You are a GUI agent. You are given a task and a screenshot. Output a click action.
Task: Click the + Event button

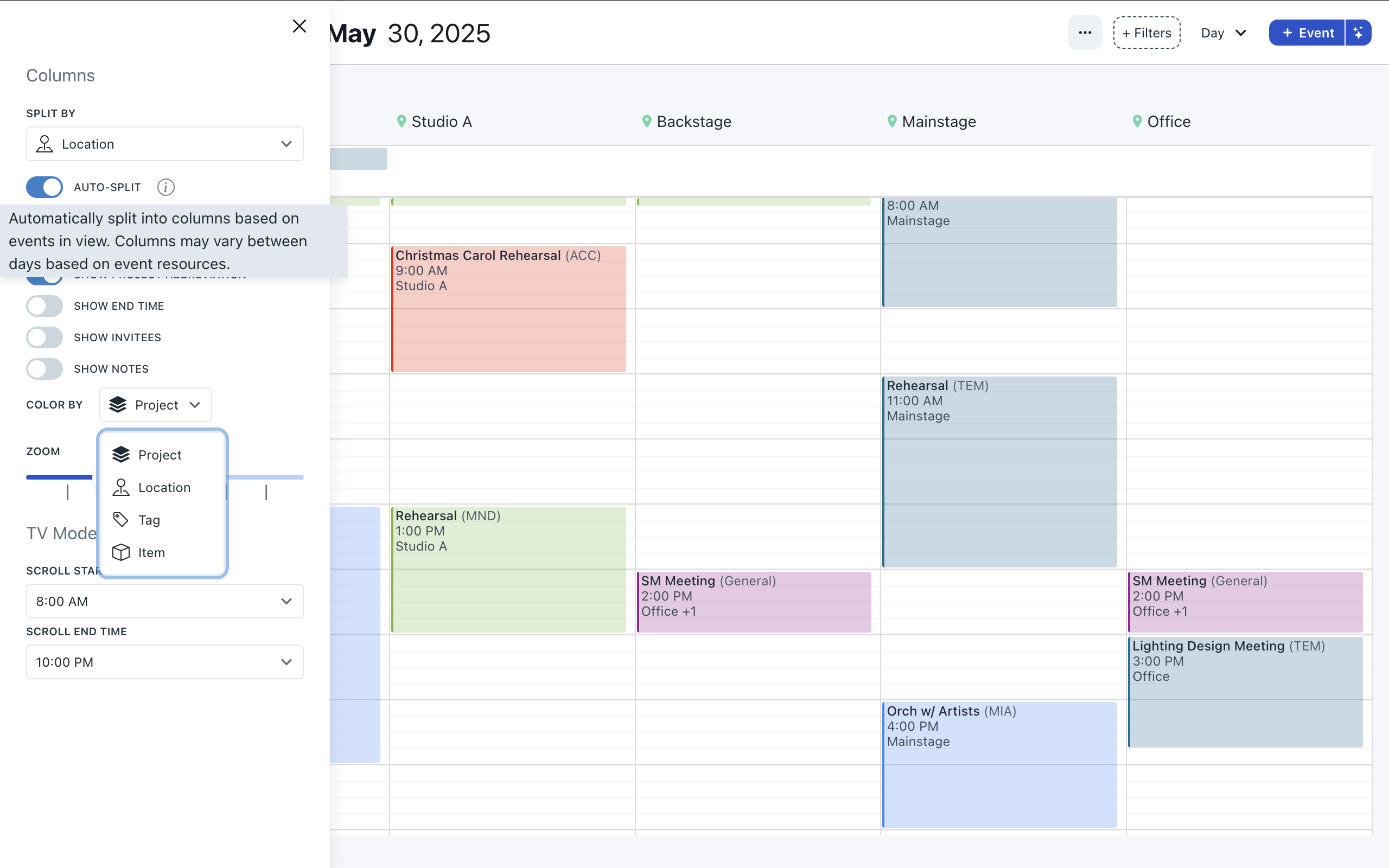(1307, 33)
